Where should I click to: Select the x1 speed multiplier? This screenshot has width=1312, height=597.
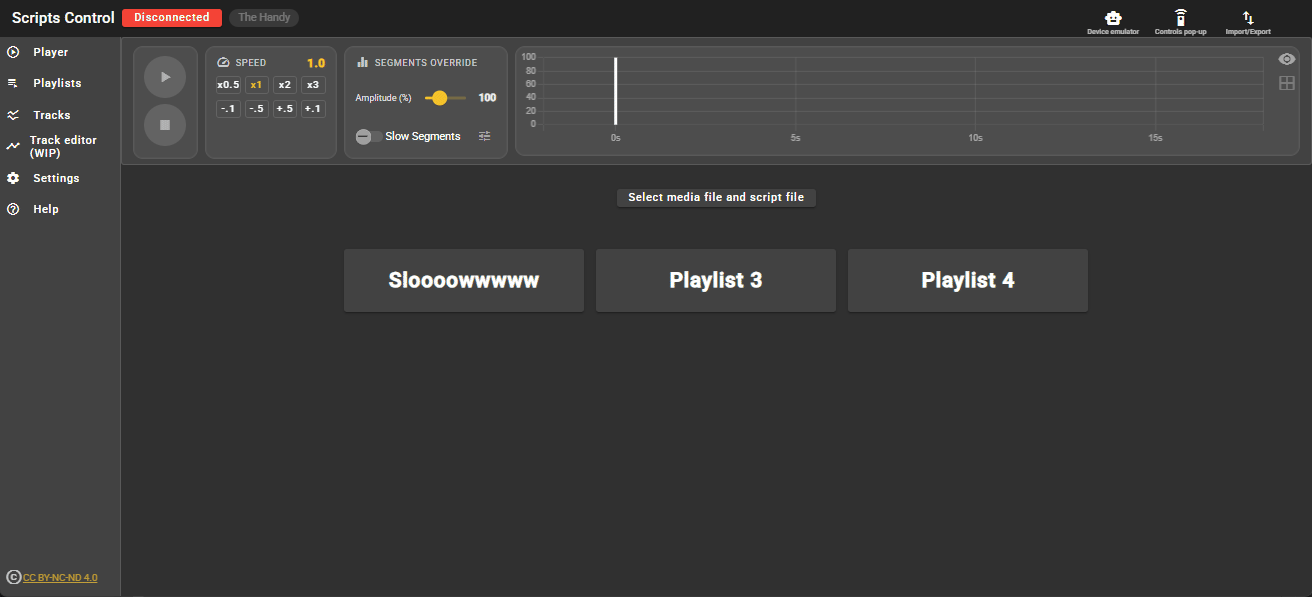coord(256,85)
